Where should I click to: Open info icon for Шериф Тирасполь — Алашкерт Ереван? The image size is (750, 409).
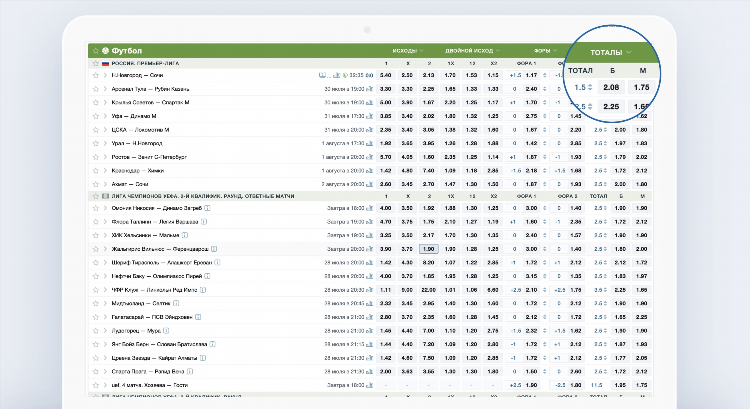[217, 262]
